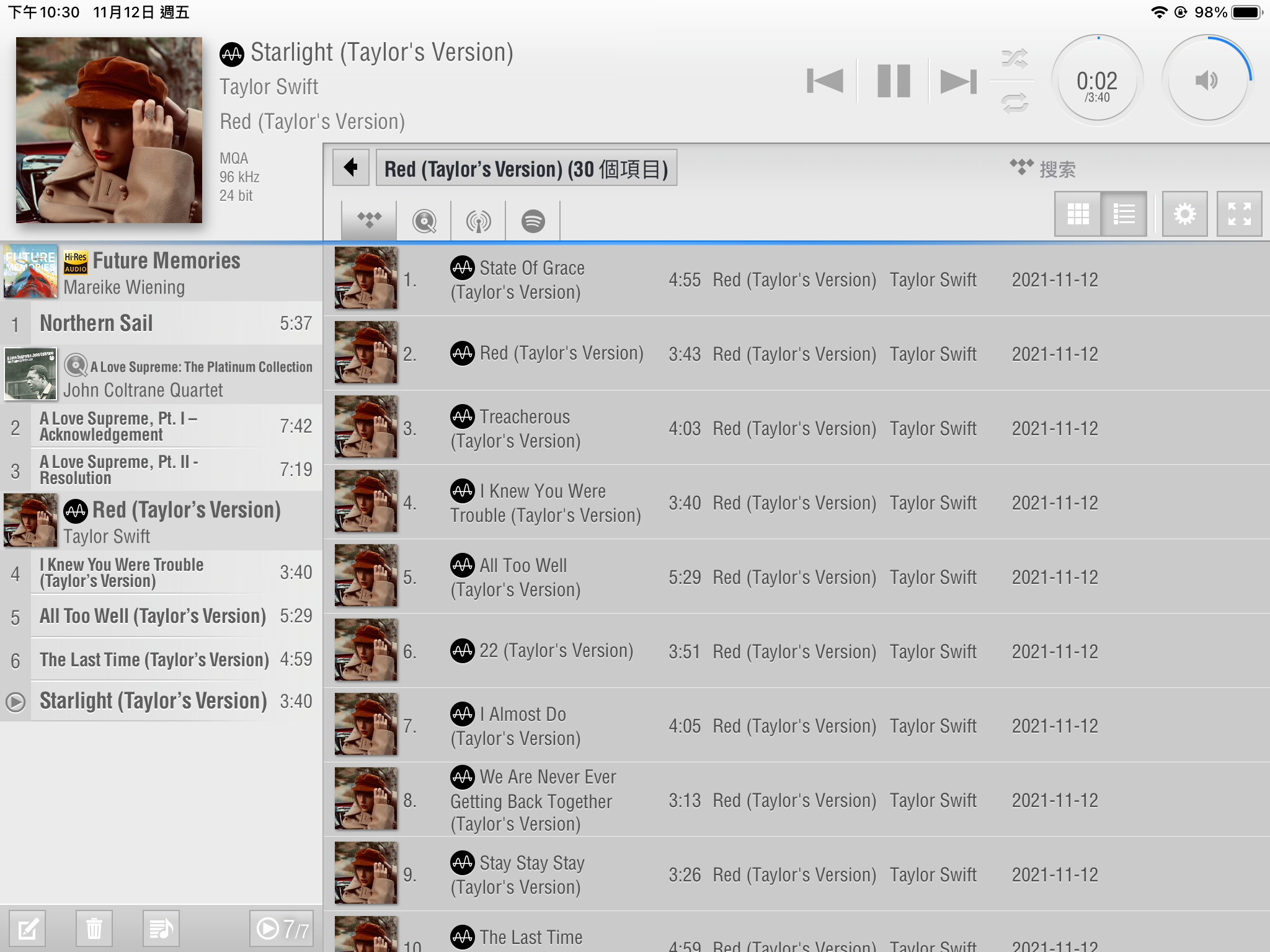Open the Red (Taylor's Version) 30 items title

click(x=526, y=168)
